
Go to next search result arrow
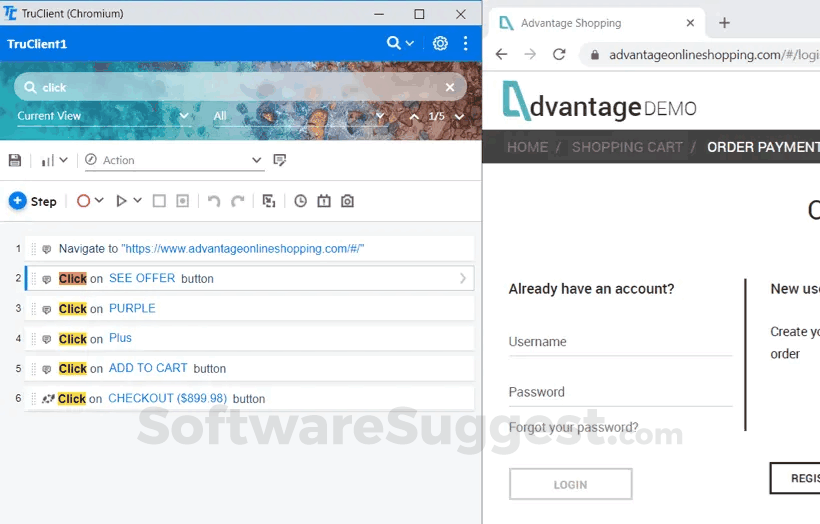pos(459,117)
